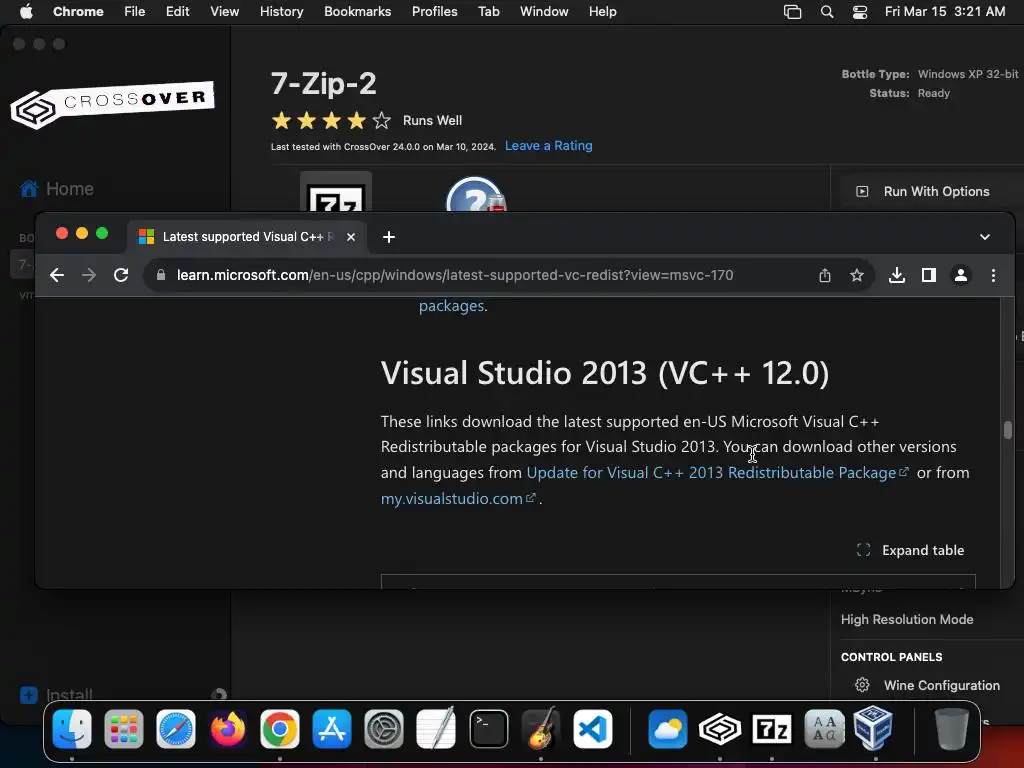Viewport: 1024px width, 768px height.
Task: Open Chrome profile avatar
Action: [961, 275]
